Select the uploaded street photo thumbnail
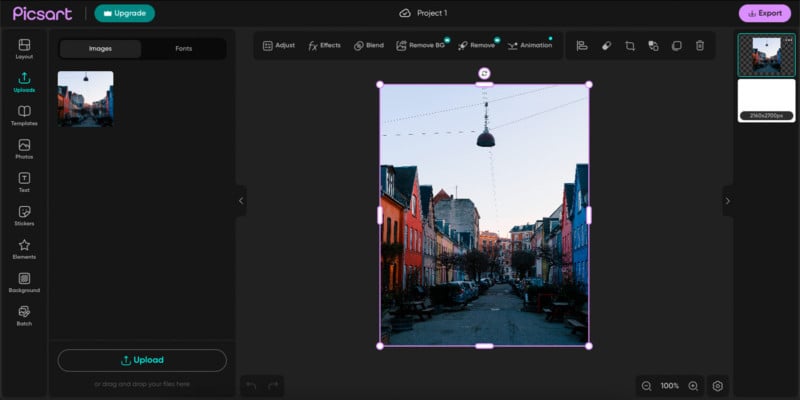 click(85, 98)
